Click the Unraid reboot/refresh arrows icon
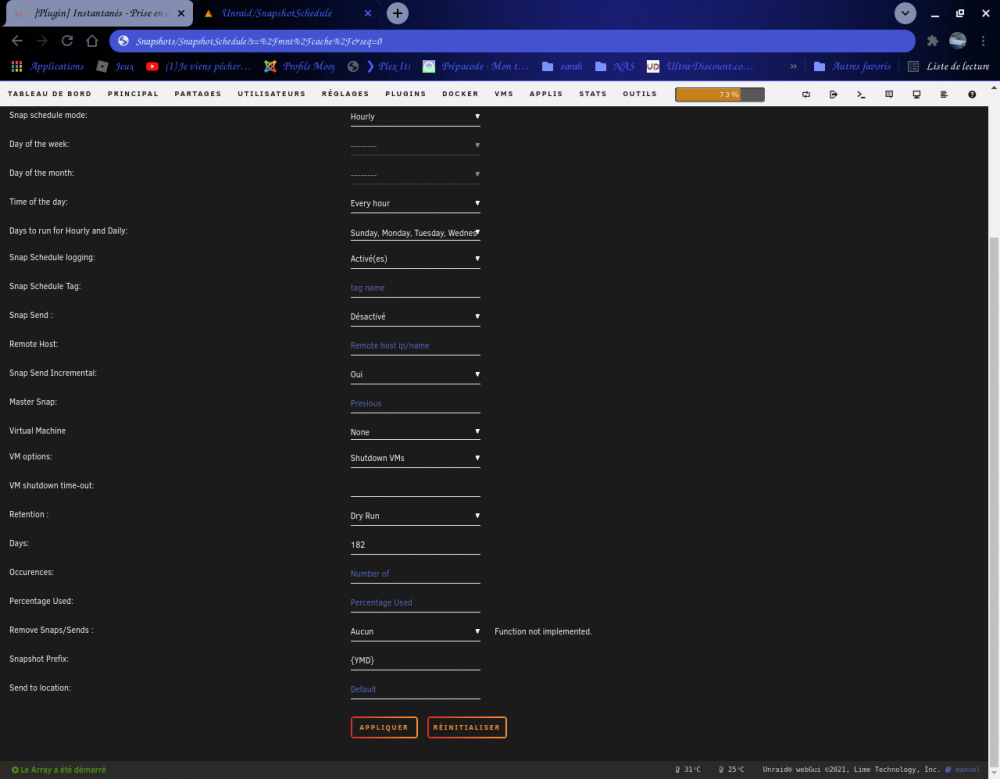1000x779 pixels. pyautogui.click(x=806, y=94)
